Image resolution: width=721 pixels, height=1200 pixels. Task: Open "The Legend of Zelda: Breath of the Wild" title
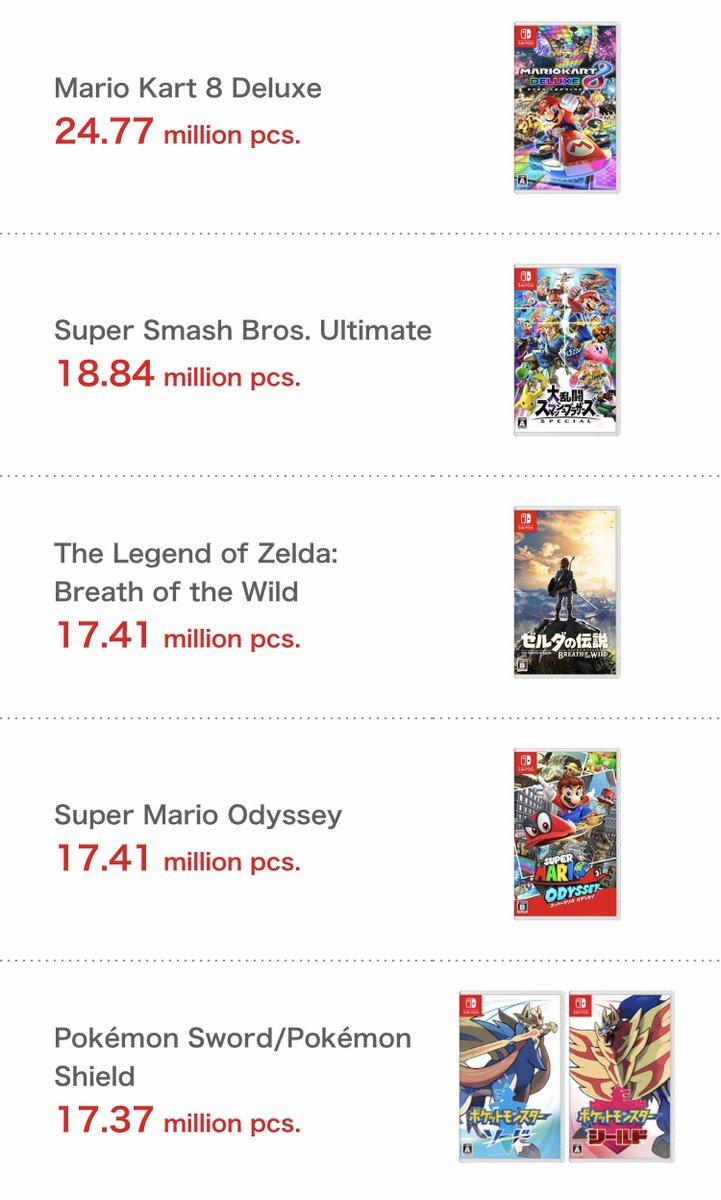click(196, 572)
